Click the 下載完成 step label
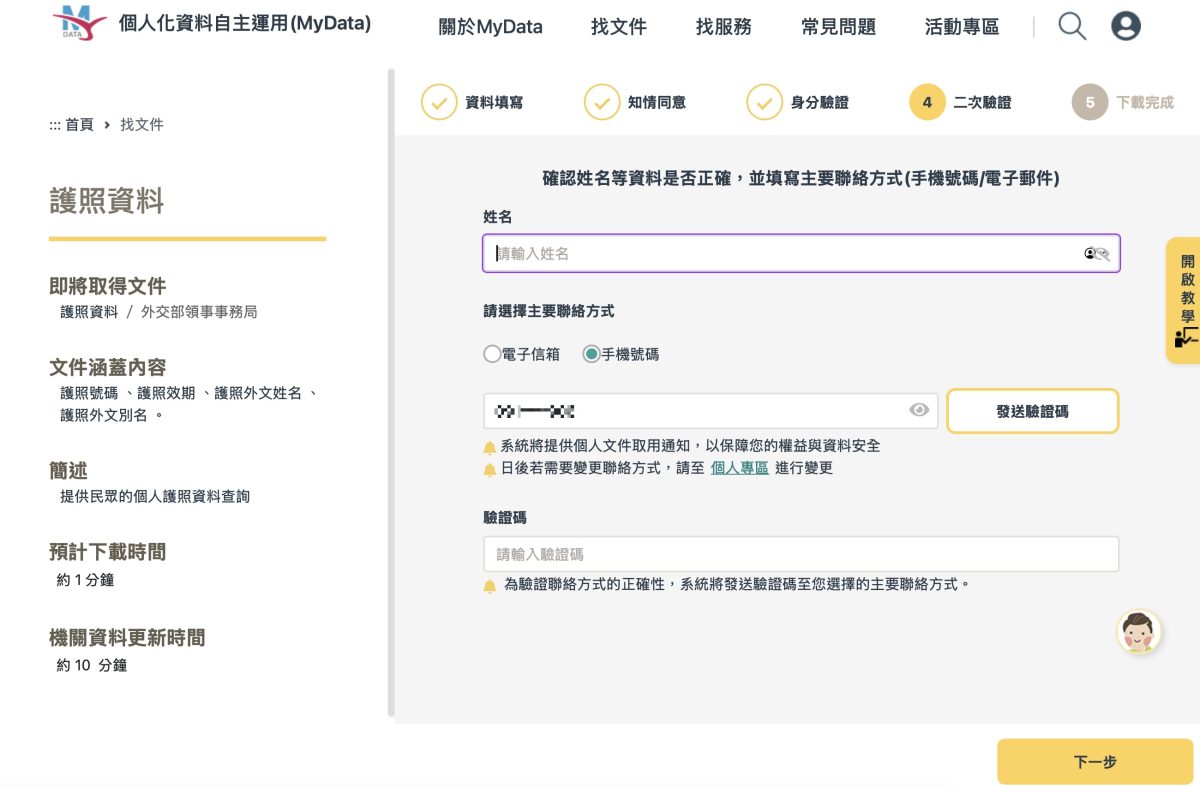1200x787 pixels. pos(1145,103)
